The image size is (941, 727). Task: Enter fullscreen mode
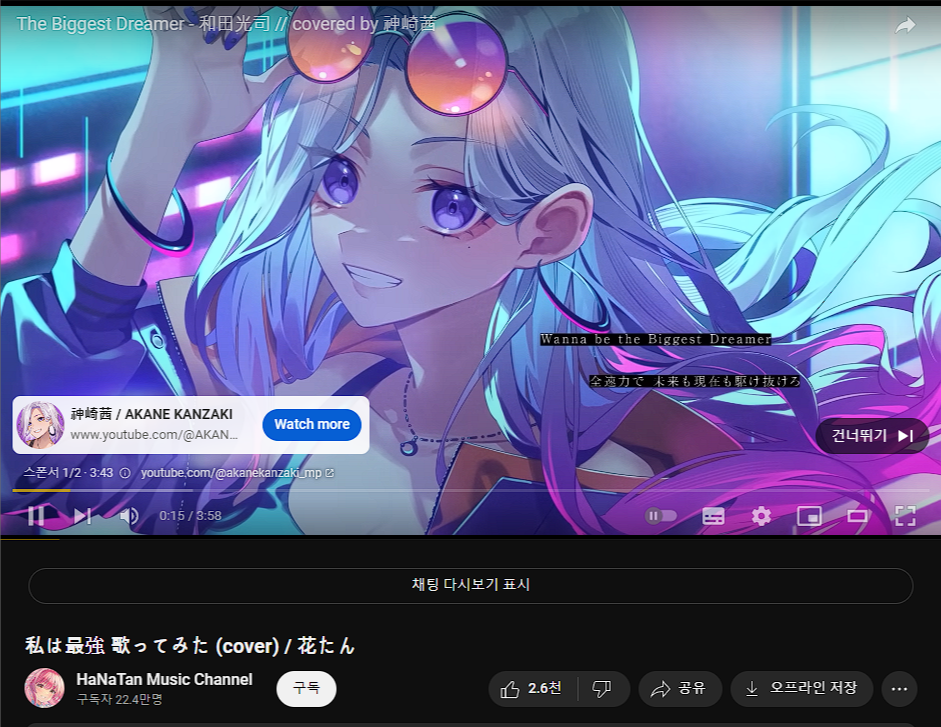905,516
